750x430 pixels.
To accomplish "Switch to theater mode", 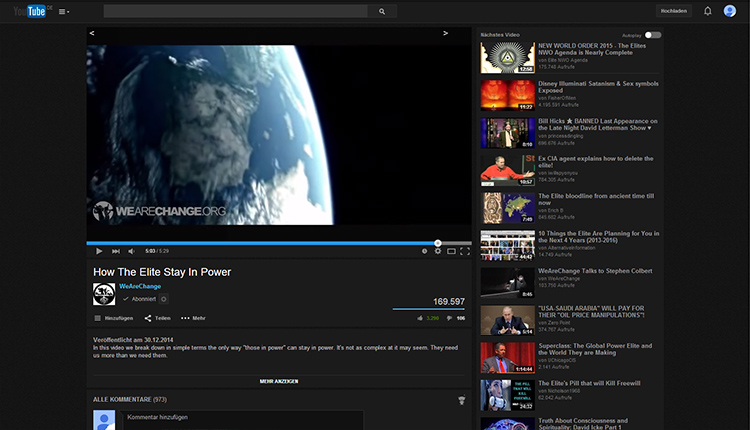I will pos(451,251).
